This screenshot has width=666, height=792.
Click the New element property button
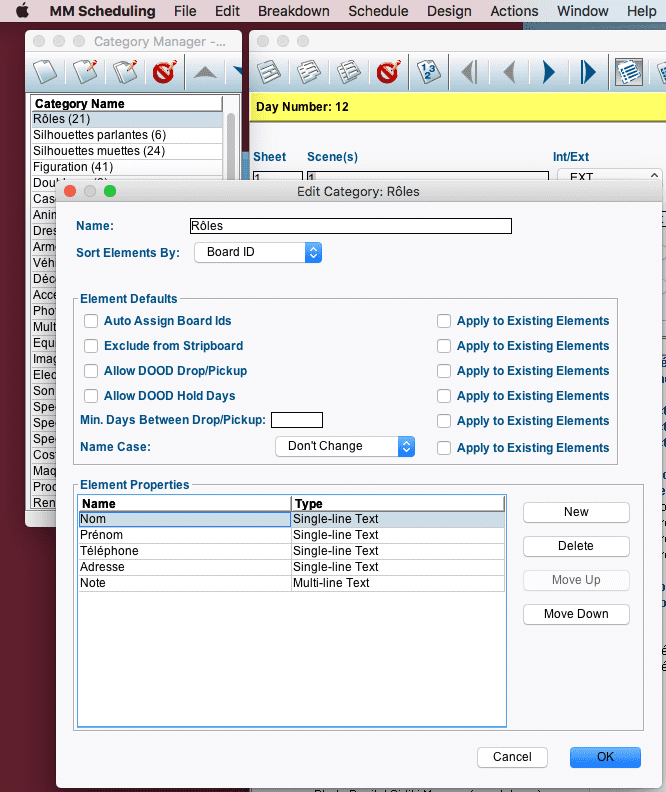pos(576,512)
